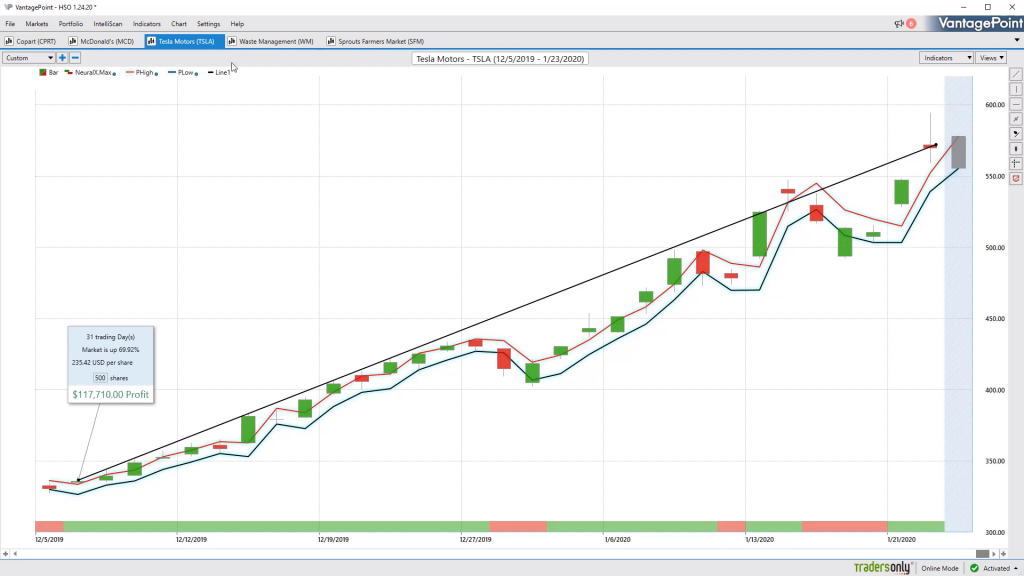Click the bottom-right plus icon below chart
The height and width of the screenshot is (576, 1024).
coord(1004,554)
